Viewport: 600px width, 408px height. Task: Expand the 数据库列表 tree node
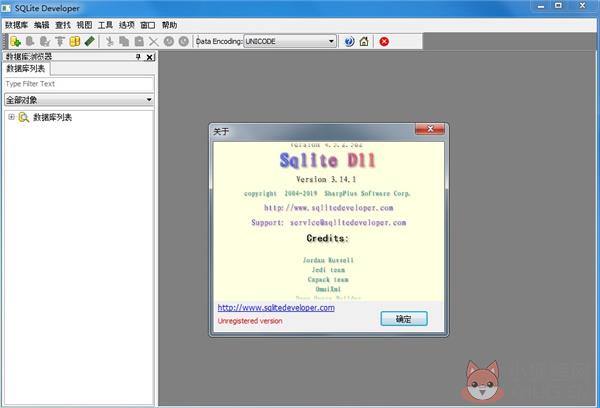coord(11,117)
